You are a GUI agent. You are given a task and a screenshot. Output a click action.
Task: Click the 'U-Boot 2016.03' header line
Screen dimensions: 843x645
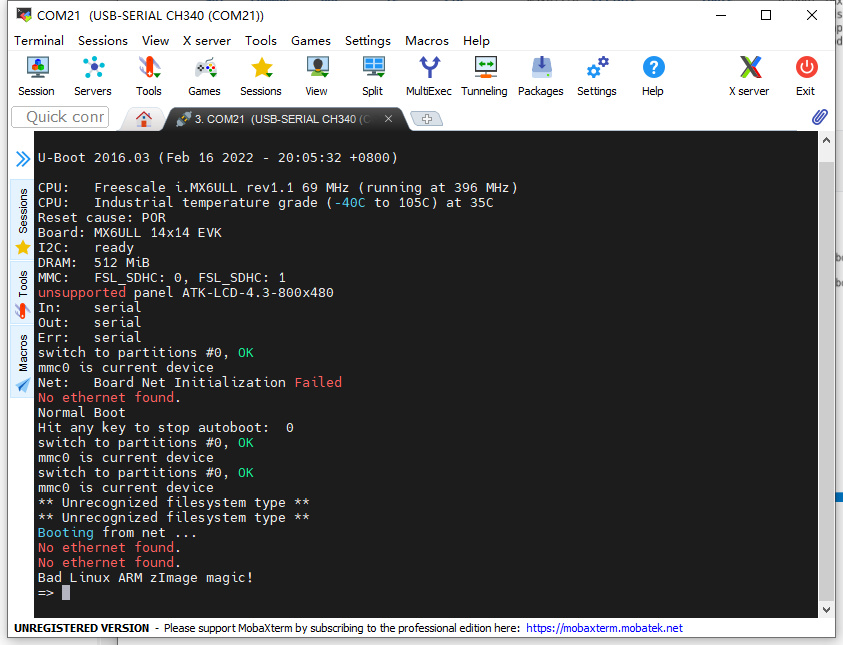[218, 158]
